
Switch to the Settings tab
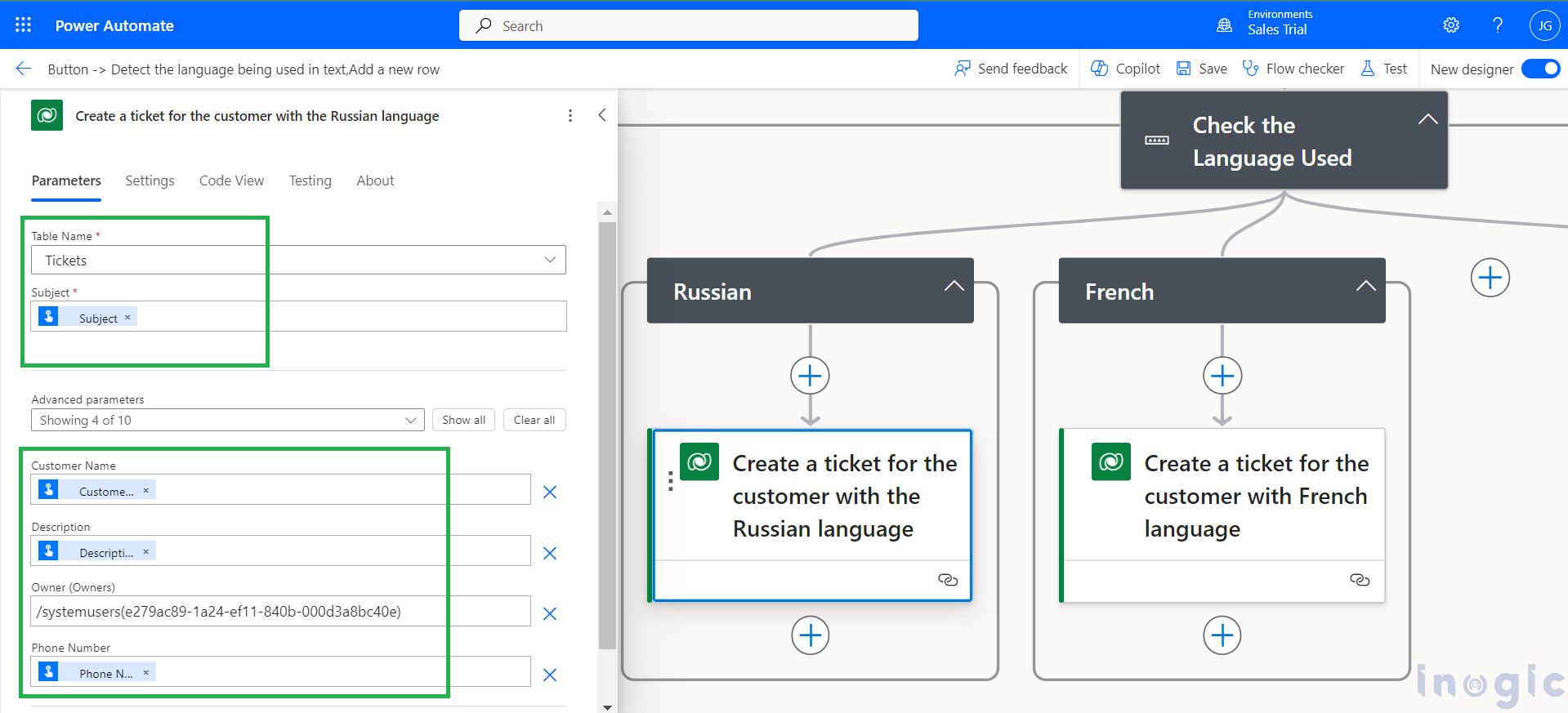(150, 180)
